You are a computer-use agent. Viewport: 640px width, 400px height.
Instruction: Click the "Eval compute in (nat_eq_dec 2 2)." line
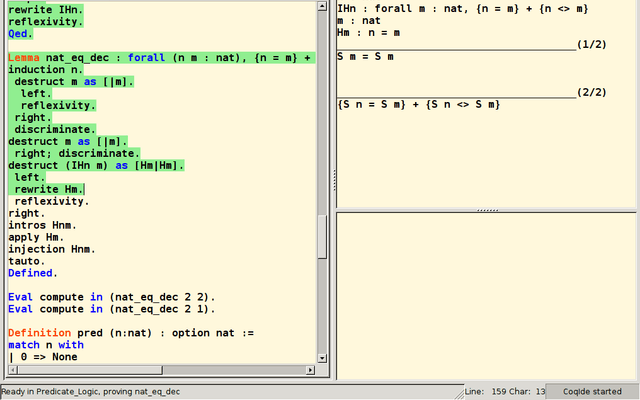[x=111, y=297]
